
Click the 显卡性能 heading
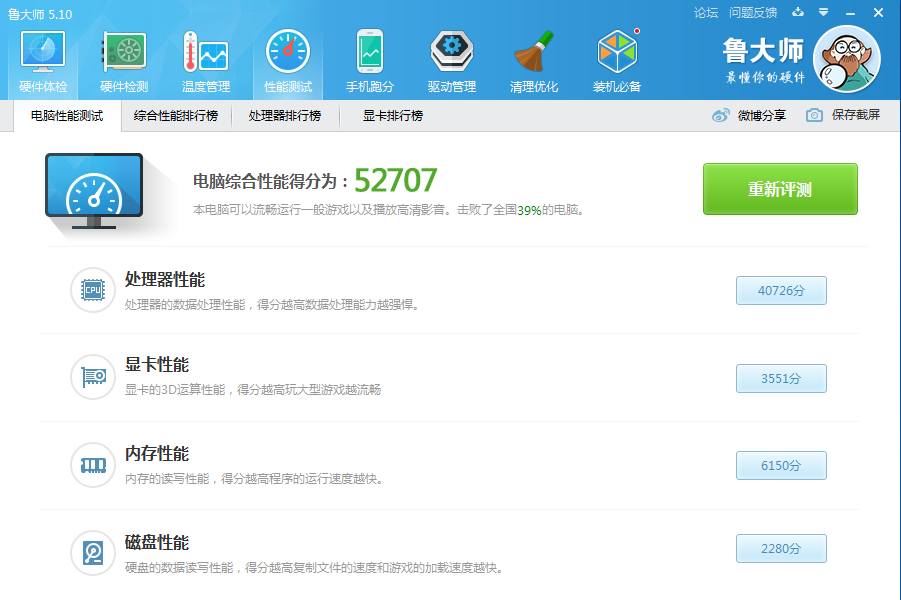(157, 364)
